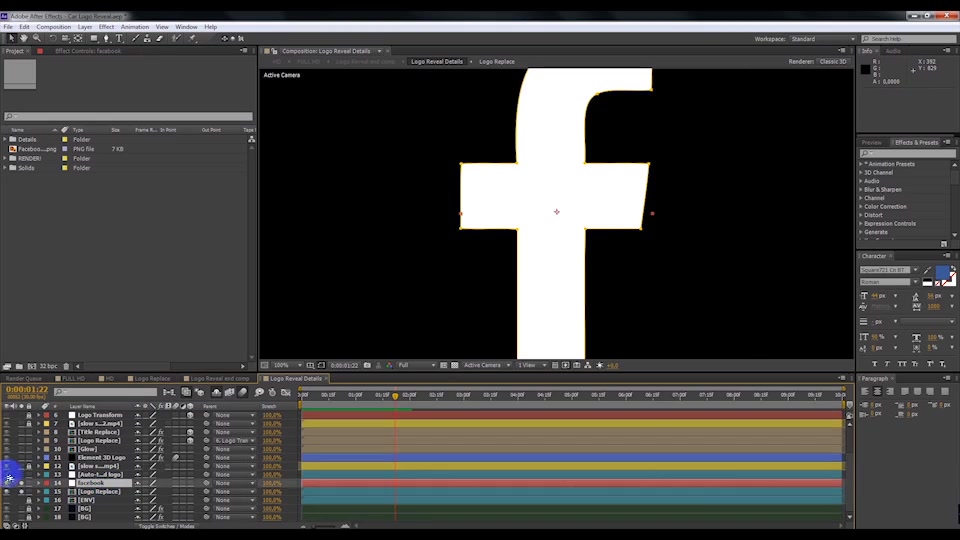Select the Pen tool
The width and height of the screenshot is (960, 540).
107,39
